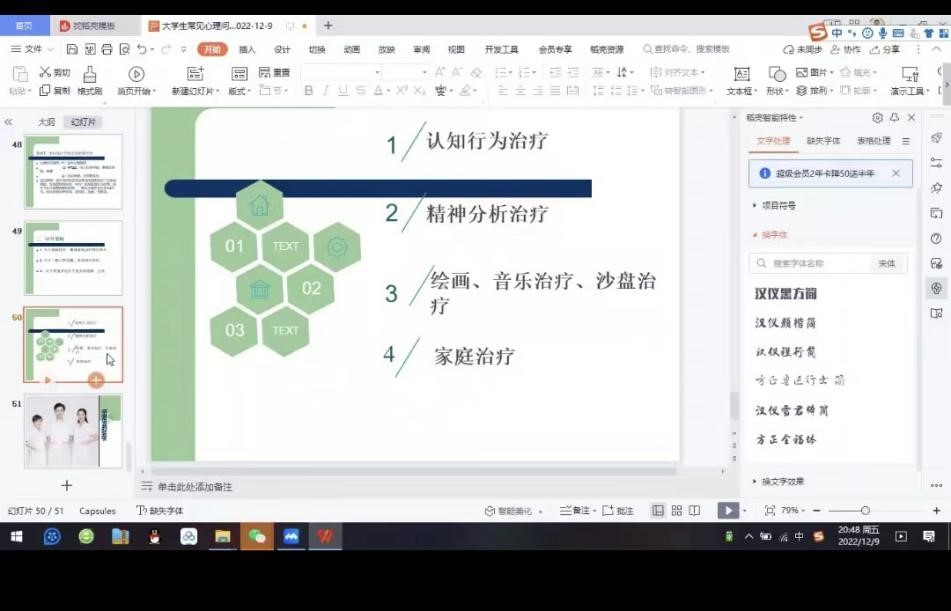Open WeChat from the Windows taskbar
951x611 pixels.
coord(256,537)
